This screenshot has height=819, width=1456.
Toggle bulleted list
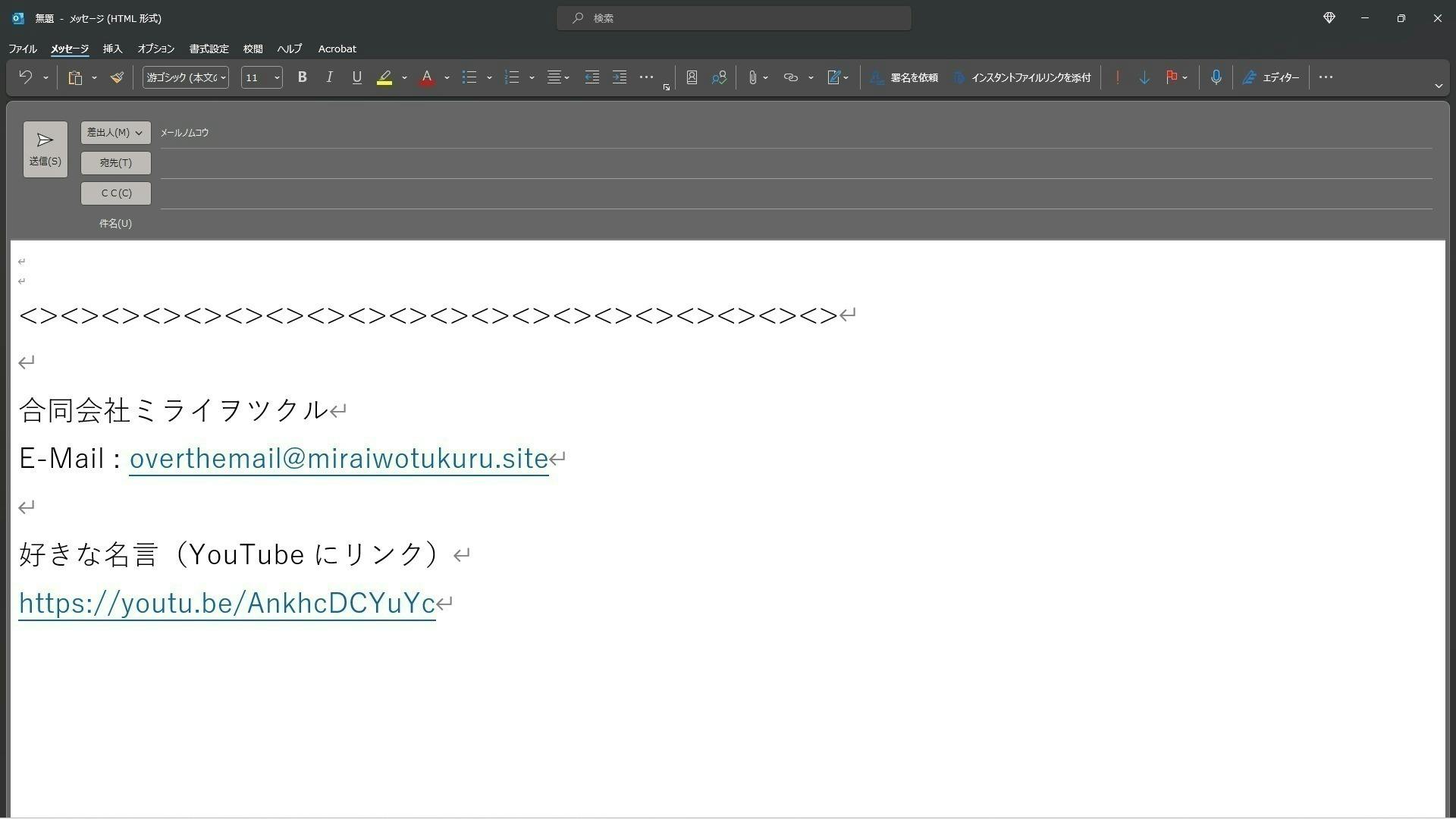click(469, 77)
